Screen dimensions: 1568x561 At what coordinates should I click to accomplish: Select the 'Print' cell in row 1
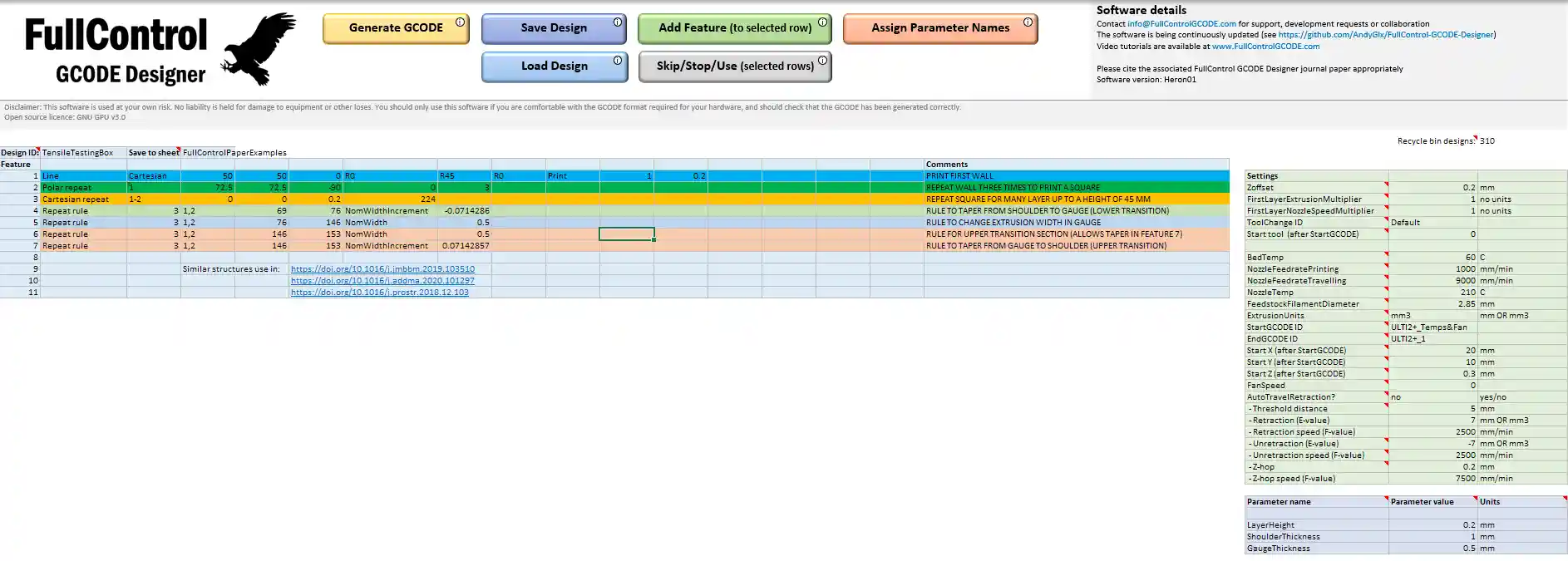point(573,176)
